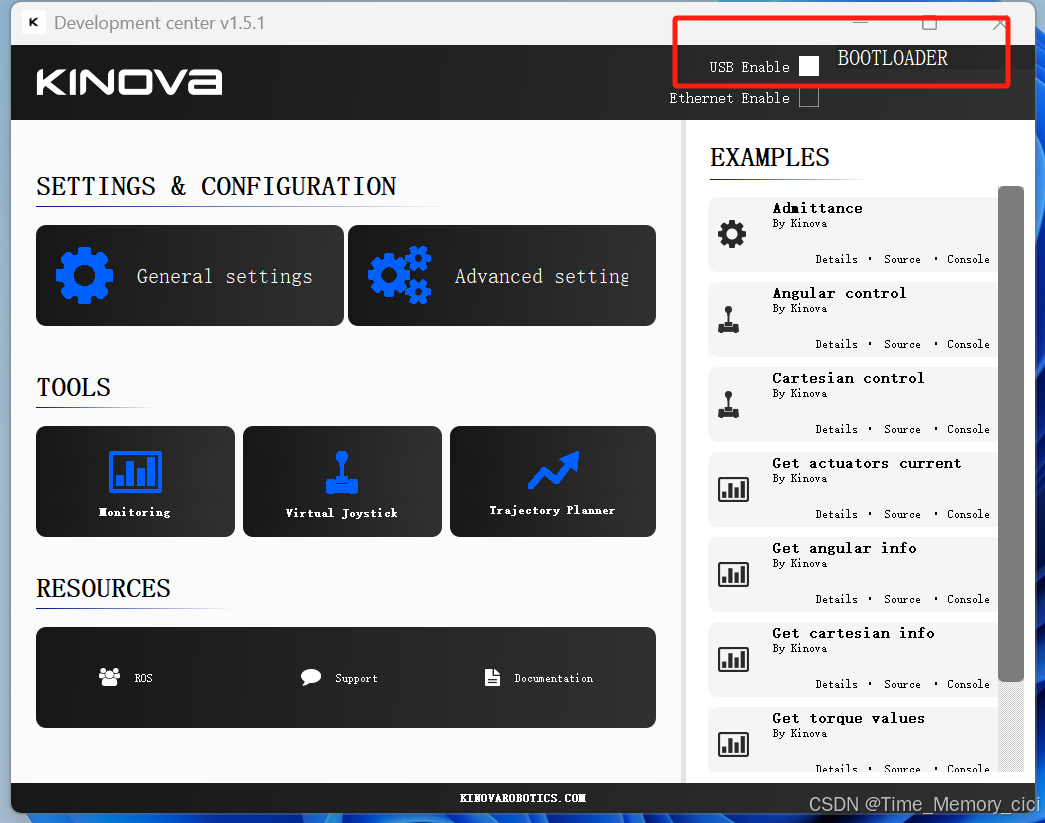Open Console for Admittance example
The width and height of the screenshot is (1045, 823).
[968, 259]
